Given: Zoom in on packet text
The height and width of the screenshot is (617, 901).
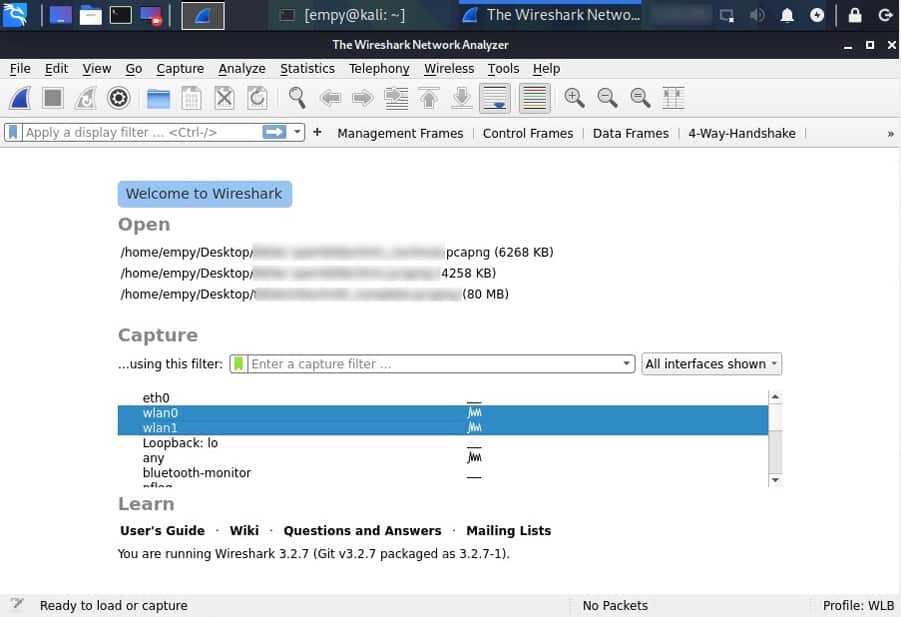Looking at the screenshot, I should [x=574, y=98].
